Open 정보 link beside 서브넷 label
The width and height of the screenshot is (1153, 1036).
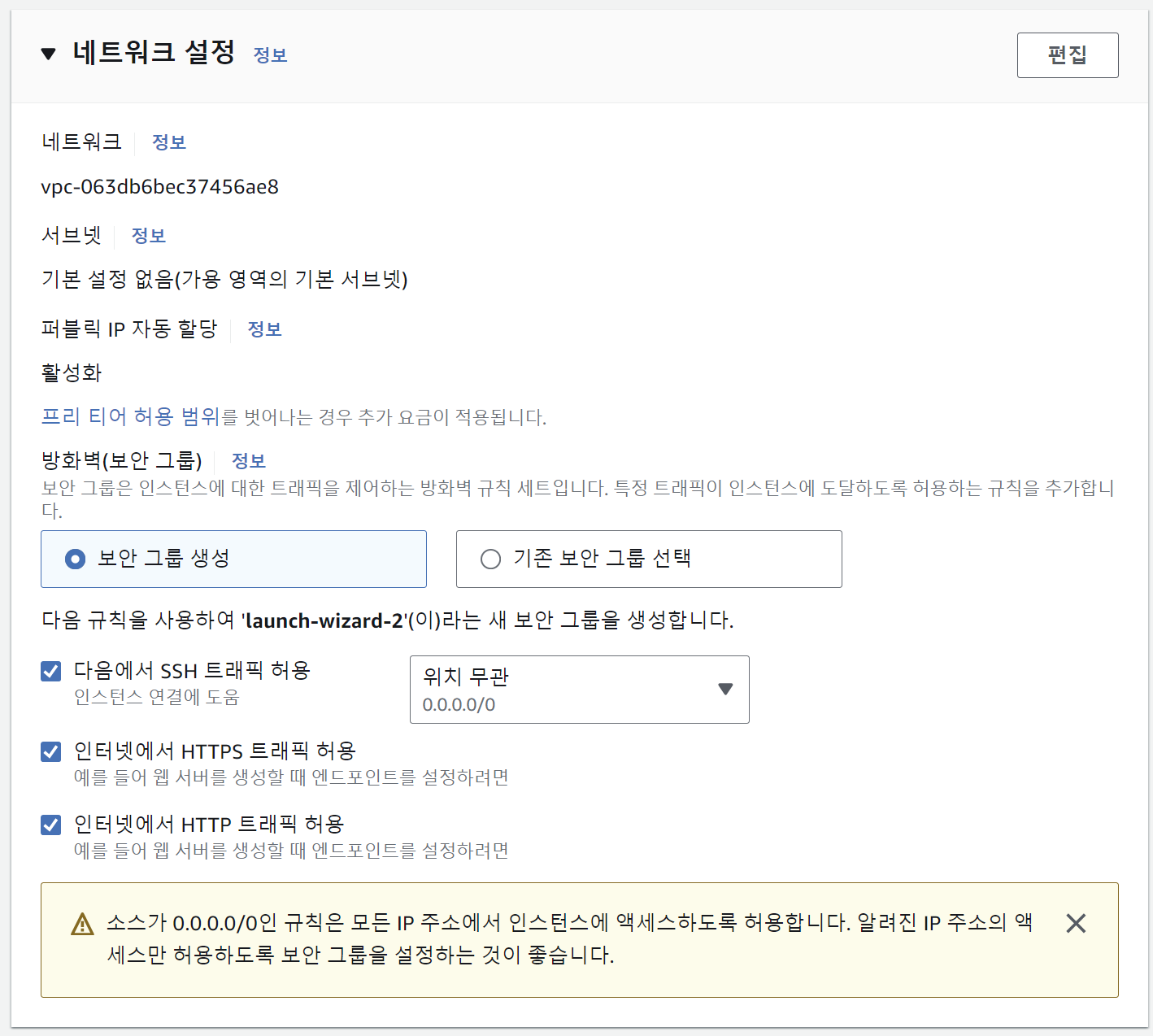point(149,236)
